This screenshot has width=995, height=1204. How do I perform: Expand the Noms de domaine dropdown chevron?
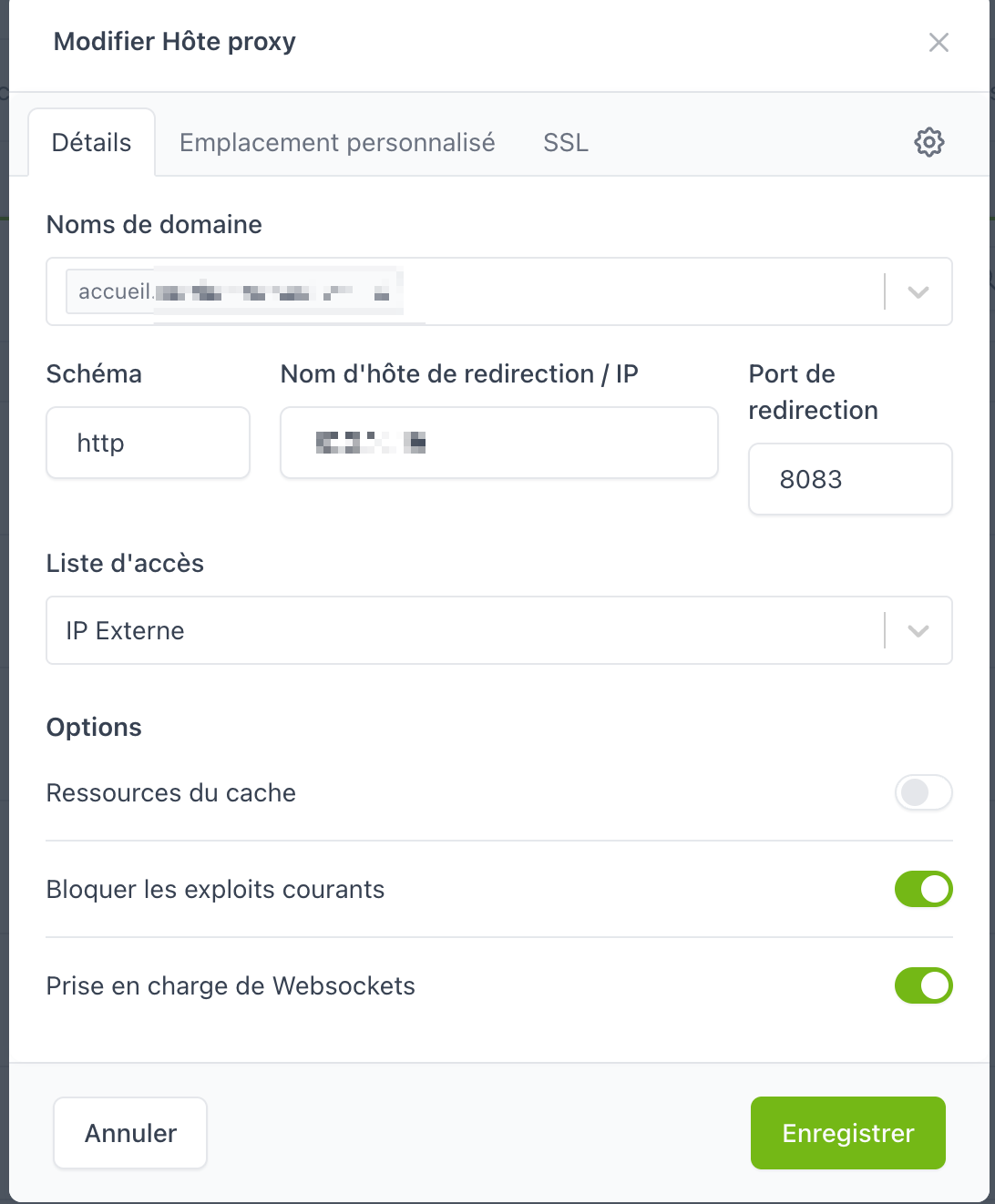click(x=917, y=291)
